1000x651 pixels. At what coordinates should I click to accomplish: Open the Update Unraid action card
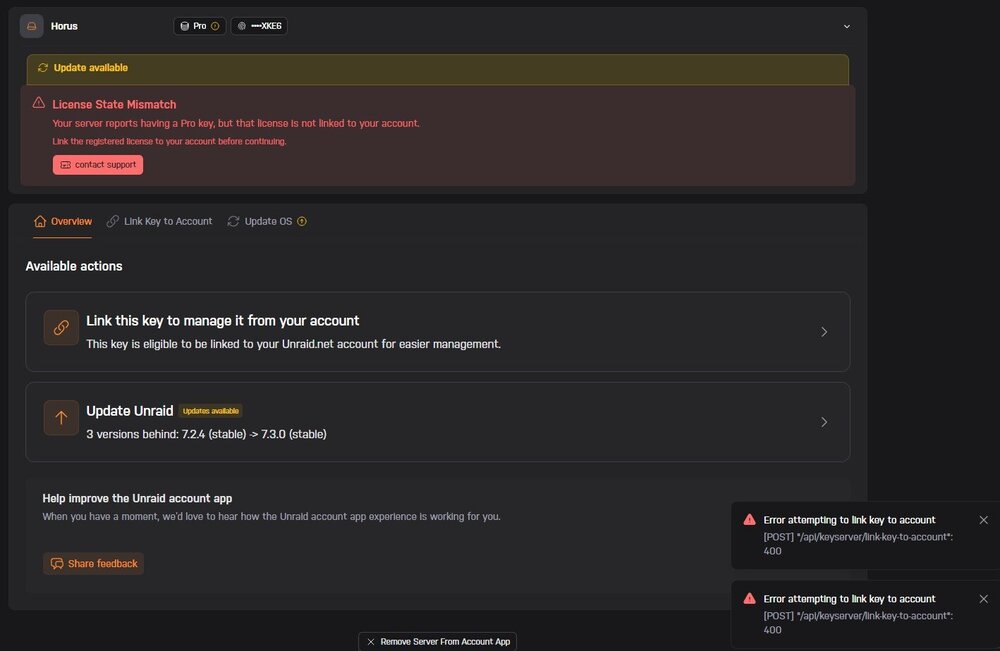pyautogui.click(x=438, y=422)
